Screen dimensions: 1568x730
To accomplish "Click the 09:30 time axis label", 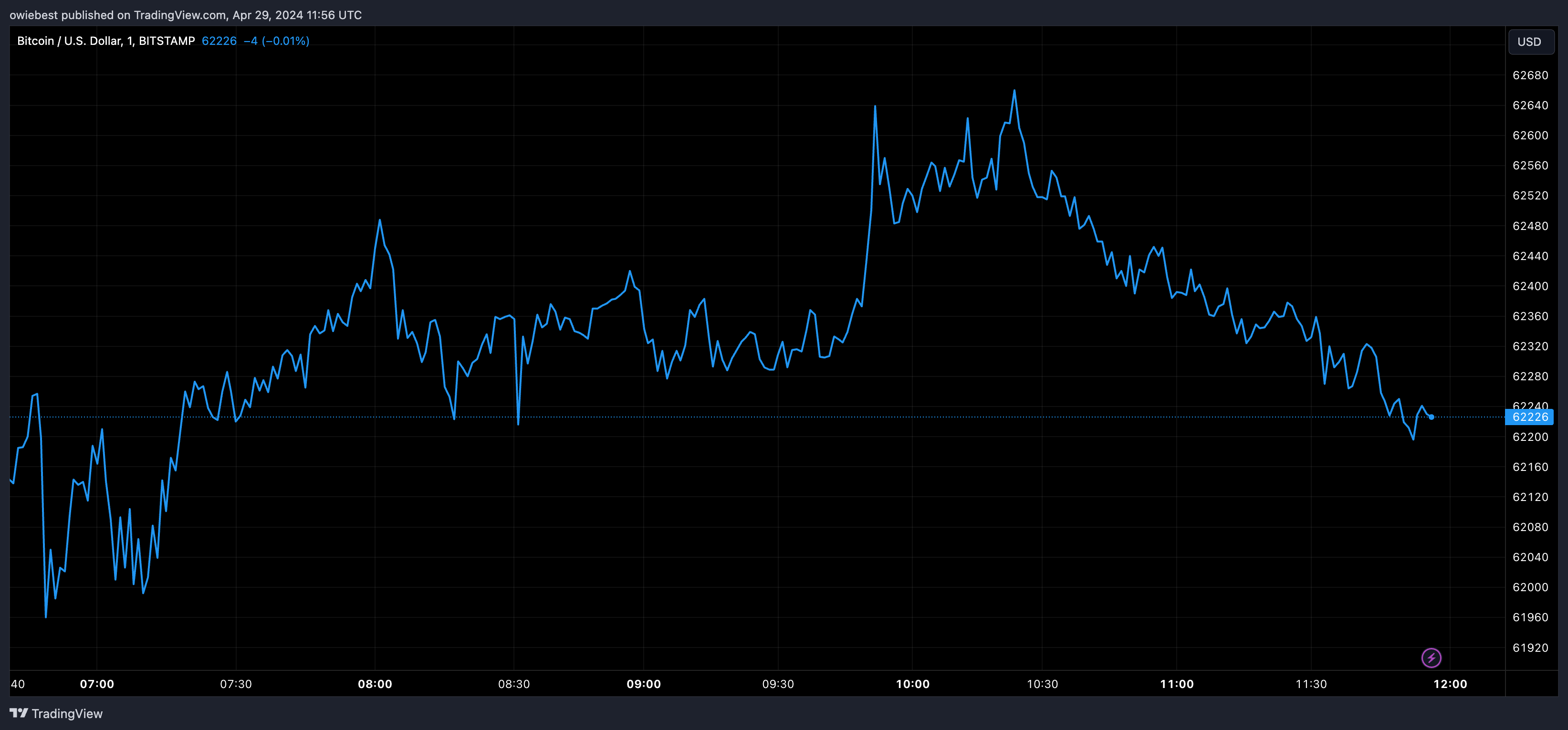I will (778, 684).
